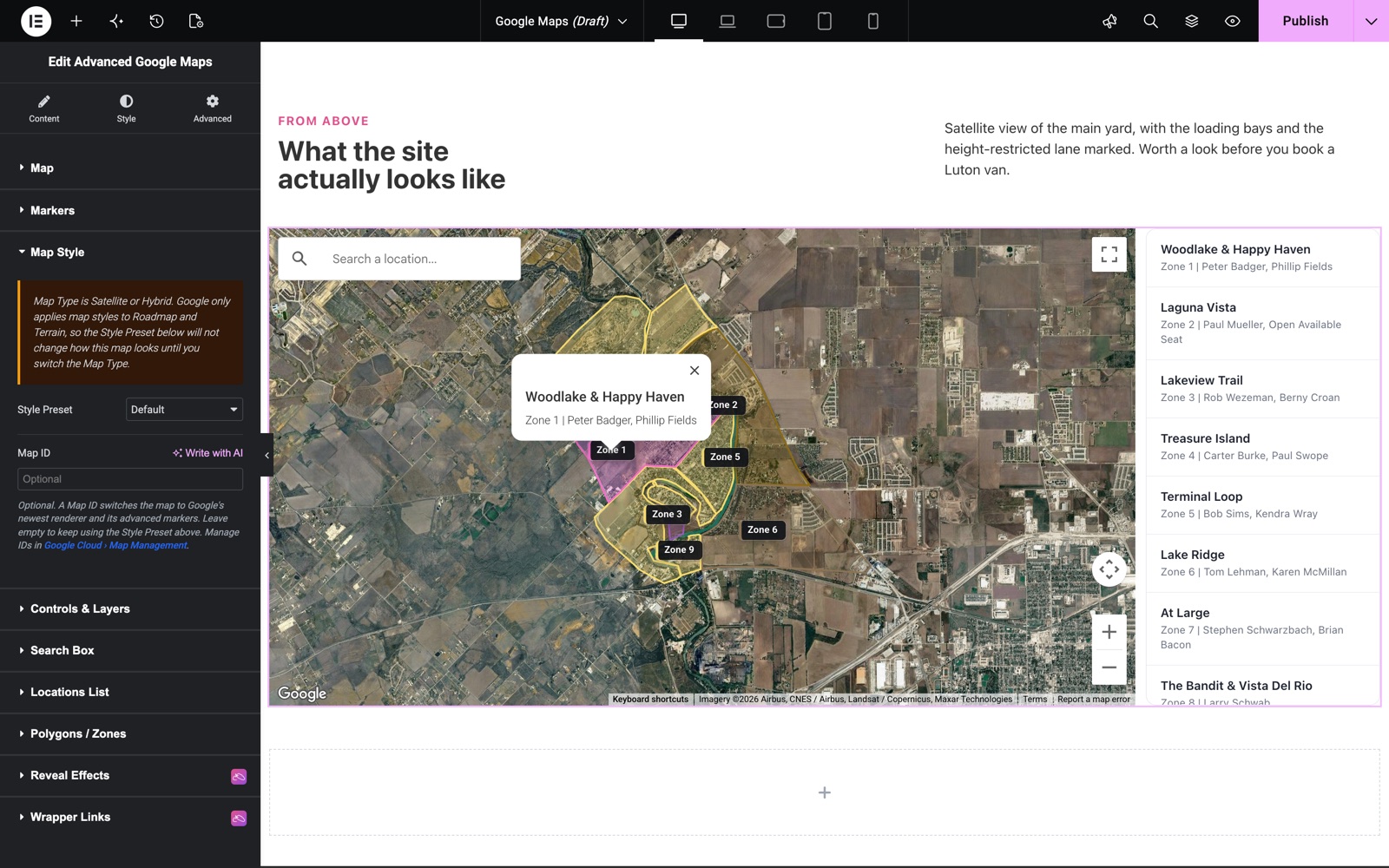The width and height of the screenshot is (1389, 868).
Task: Open the Google Cloud Map Management link
Action: tap(115, 545)
